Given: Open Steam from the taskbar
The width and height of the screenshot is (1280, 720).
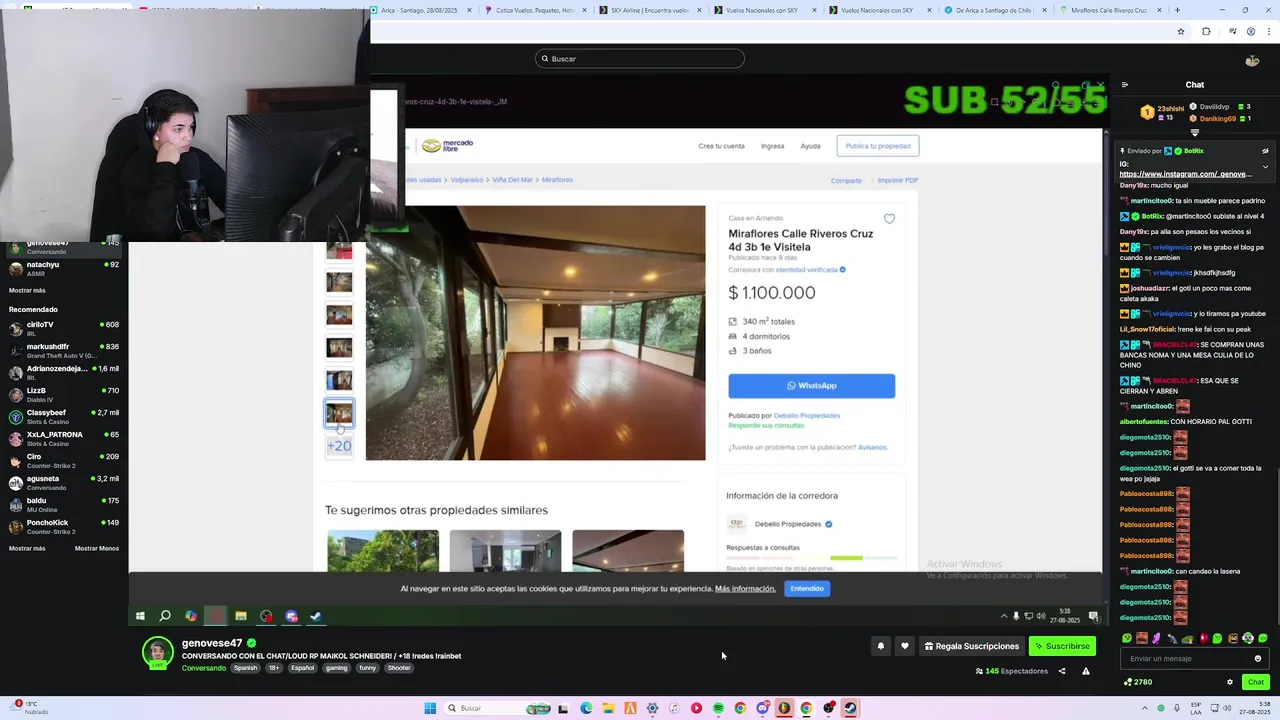Looking at the screenshot, I should 850,708.
